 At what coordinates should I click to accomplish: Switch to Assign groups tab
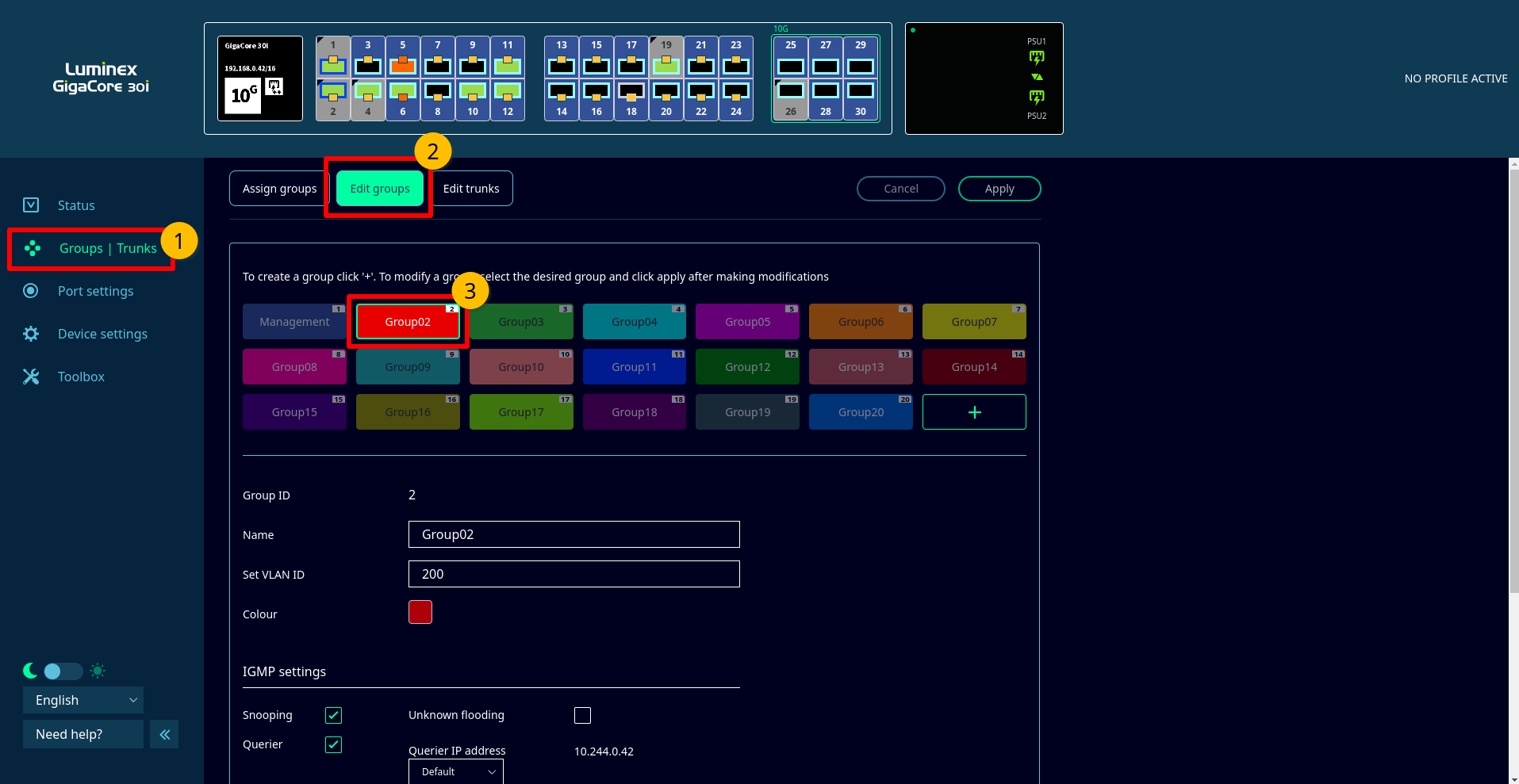click(279, 189)
